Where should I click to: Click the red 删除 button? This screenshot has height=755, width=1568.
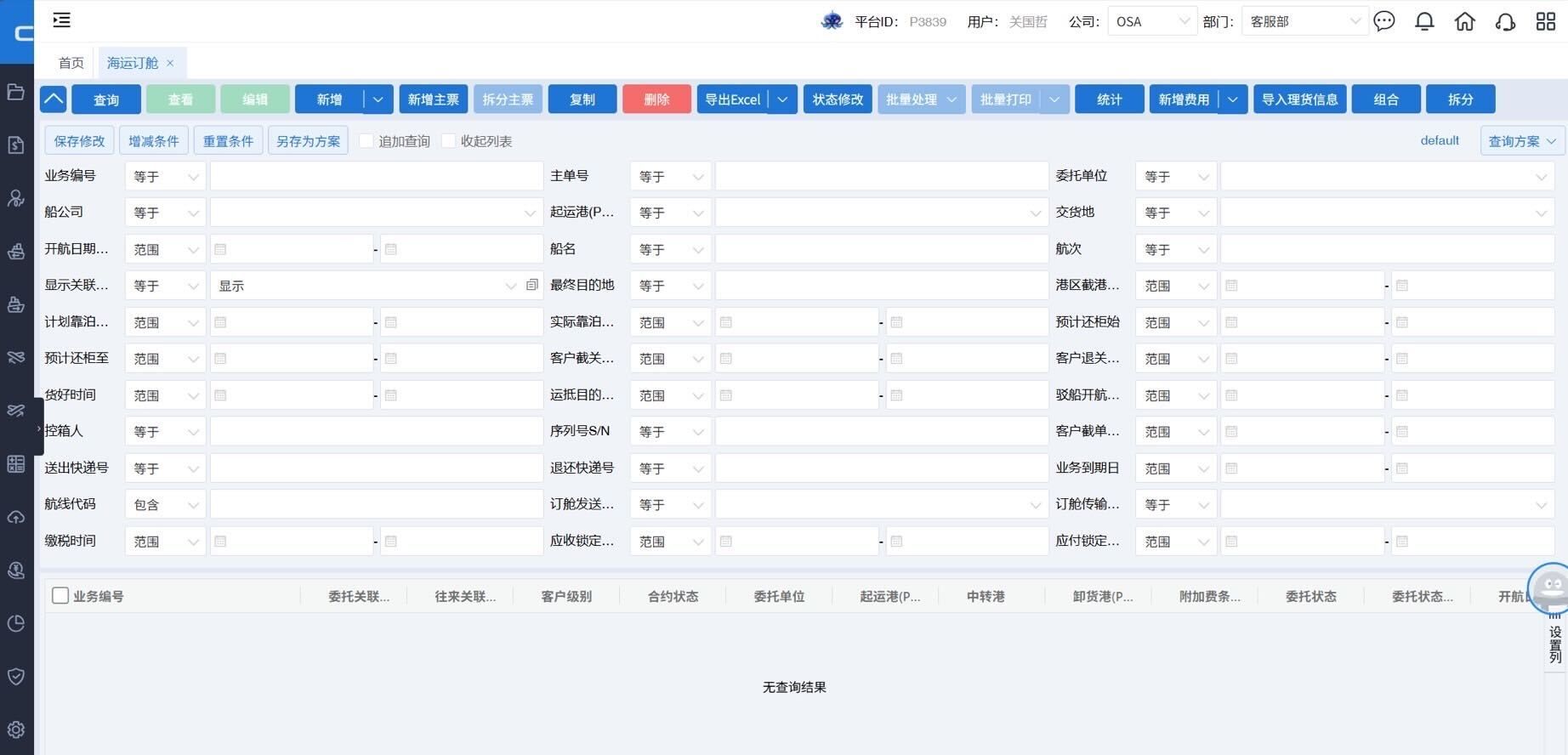click(x=656, y=99)
